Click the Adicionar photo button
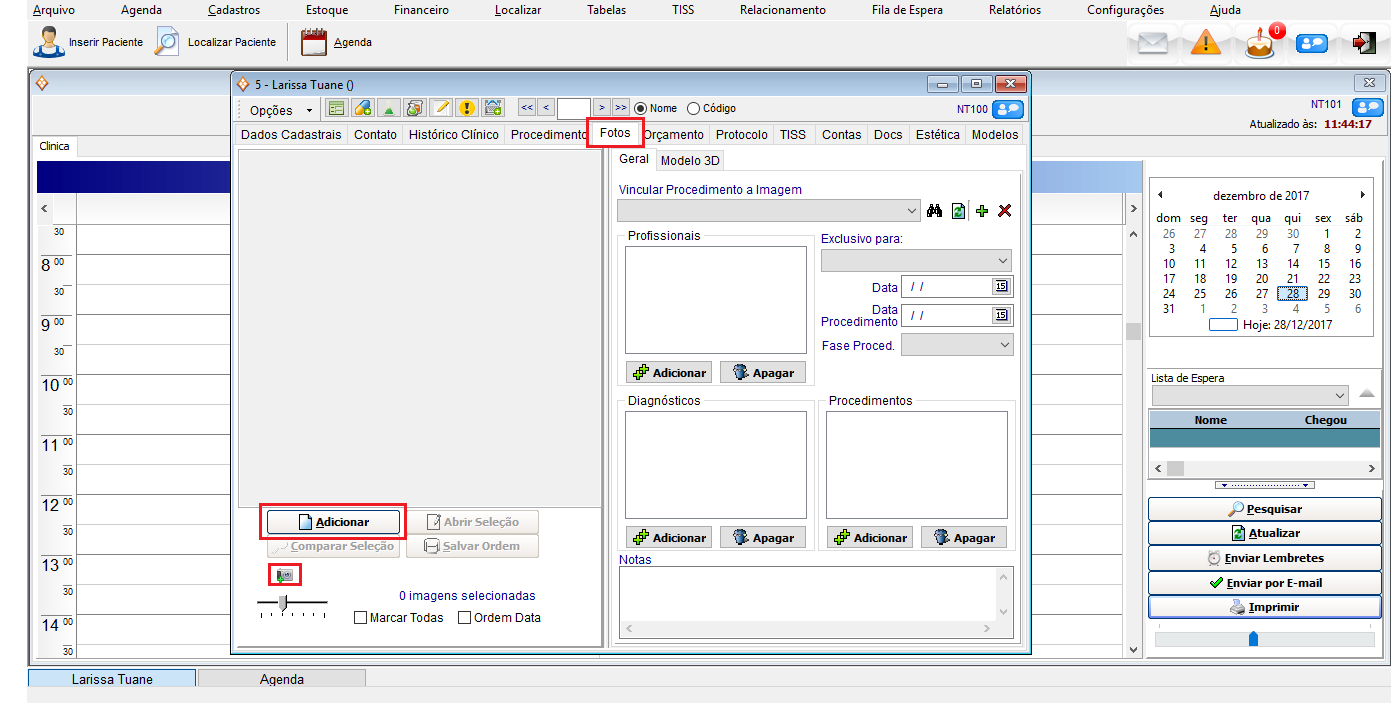 tap(333, 522)
